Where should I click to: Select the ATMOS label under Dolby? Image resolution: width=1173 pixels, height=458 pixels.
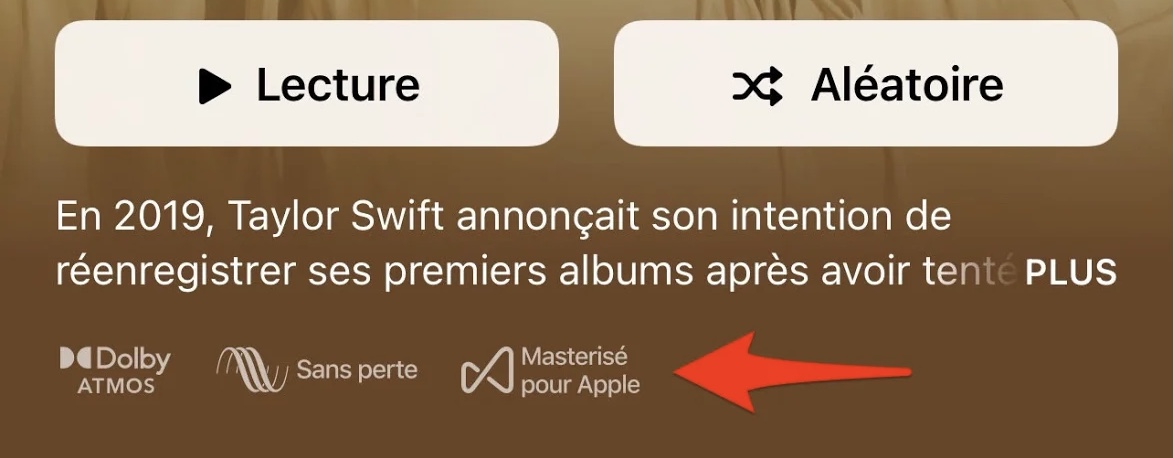(116, 385)
